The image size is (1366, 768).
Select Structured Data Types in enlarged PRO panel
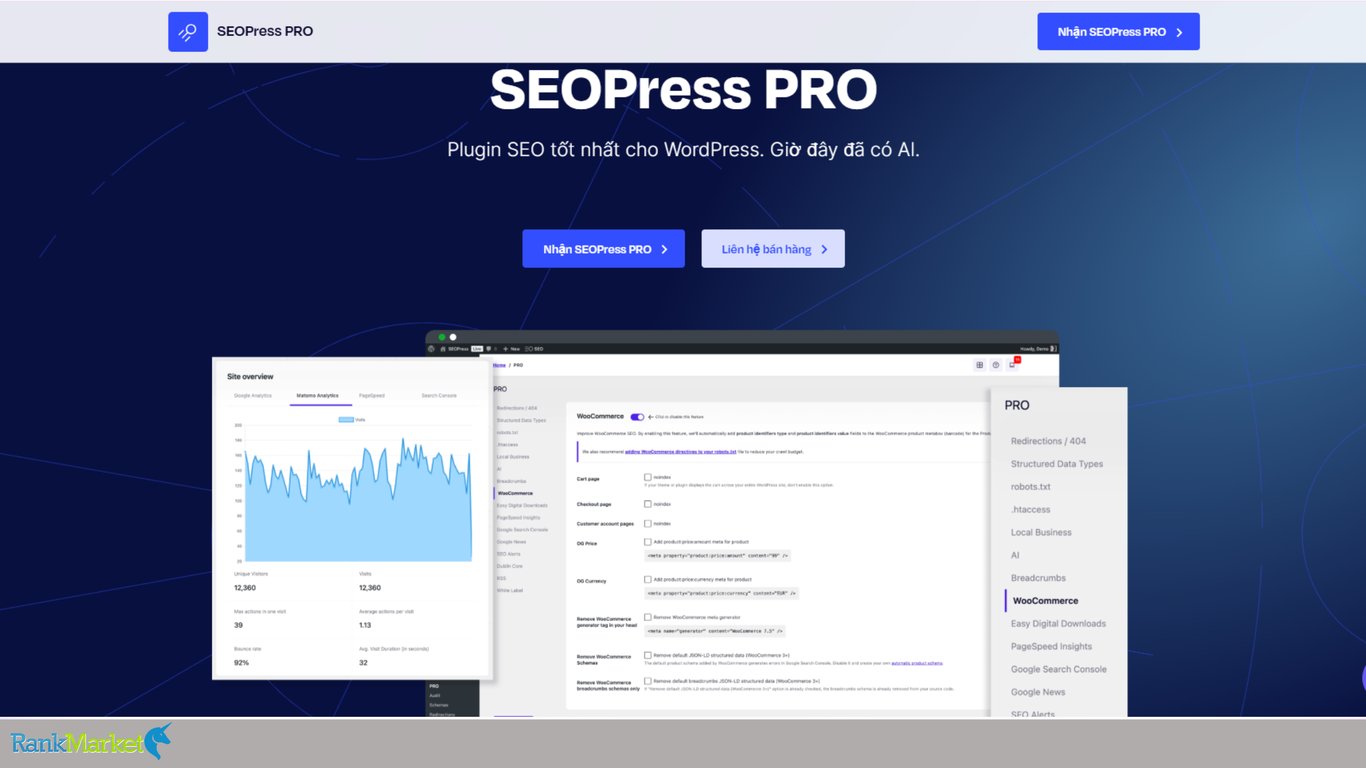(1057, 464)
